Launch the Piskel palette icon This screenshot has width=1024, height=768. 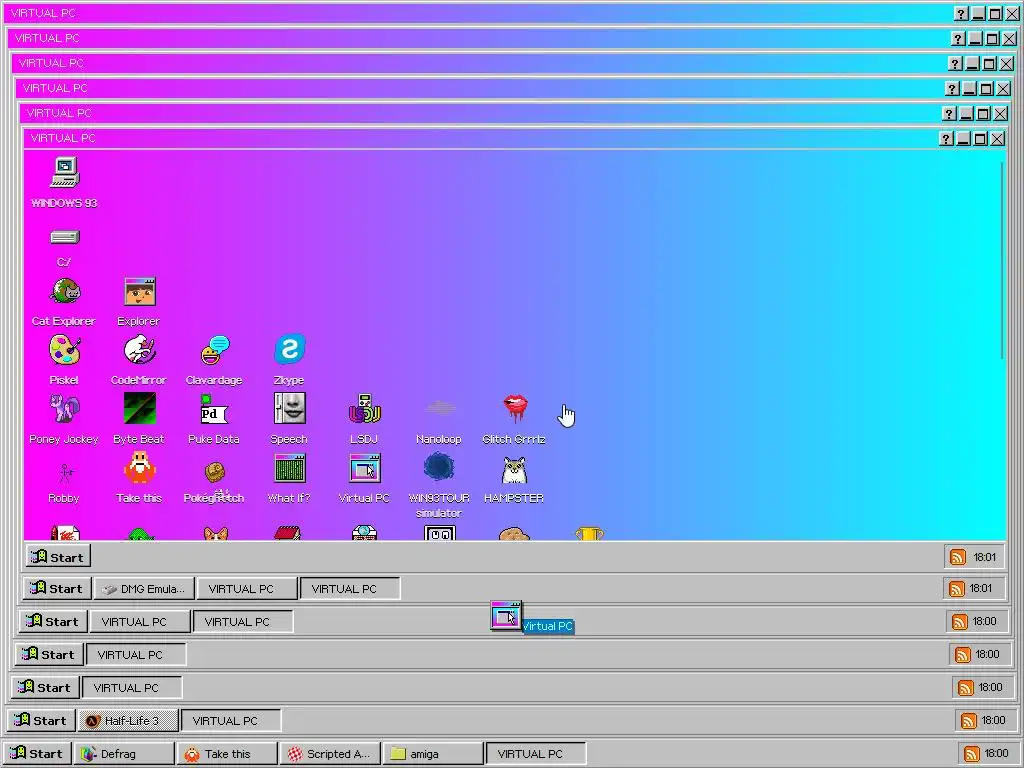pos(65,350)
